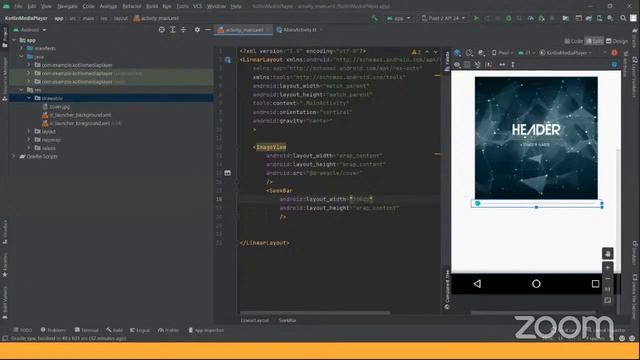This screenshot has height=360, width=640.
Task: Click the horizontal expand arrows icon
Action: (x=502, y=64)
